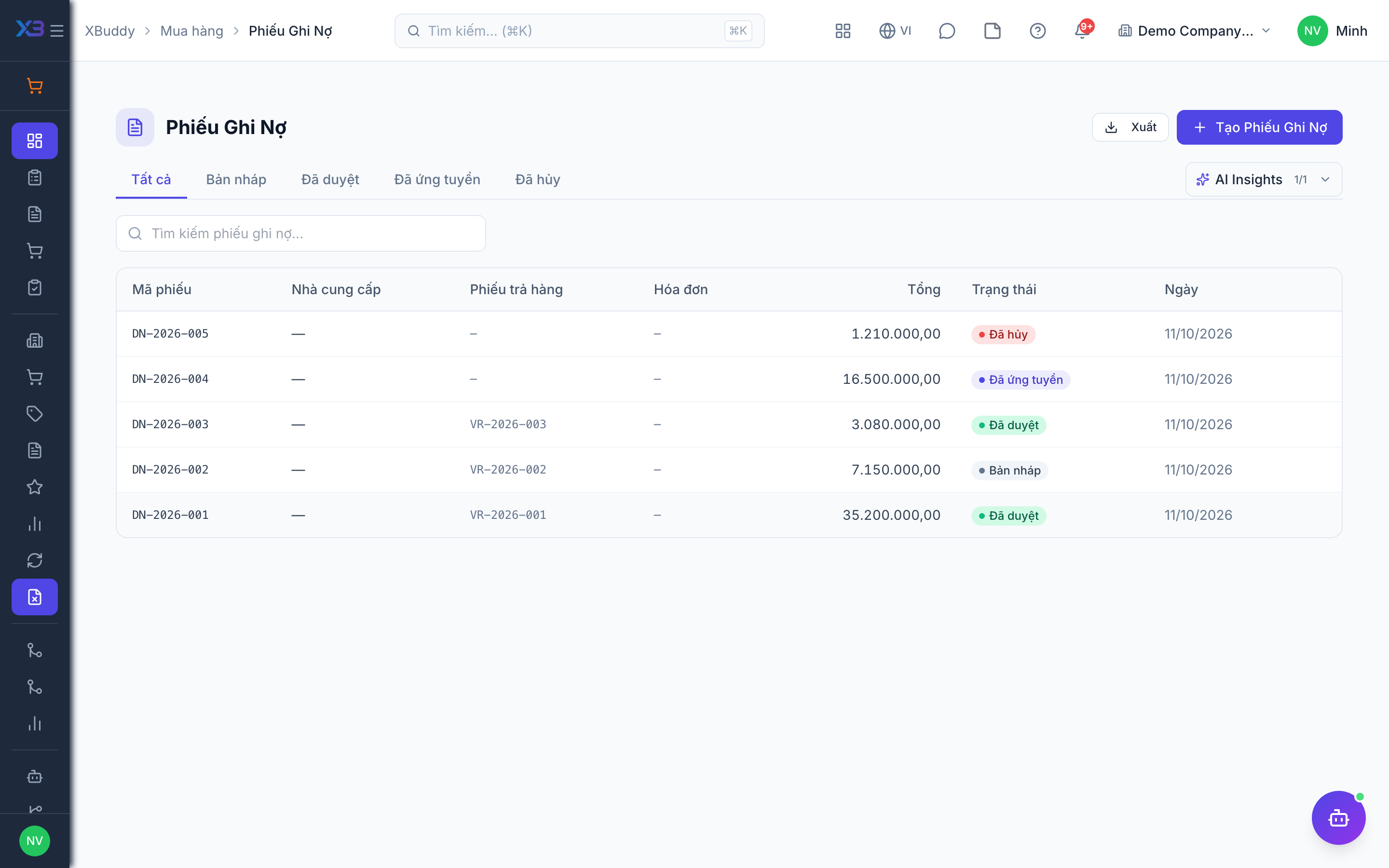Launch the floating AI assistant robot button
Image resolution: width=1389 pixels, height=868 pixels.
1338,817
